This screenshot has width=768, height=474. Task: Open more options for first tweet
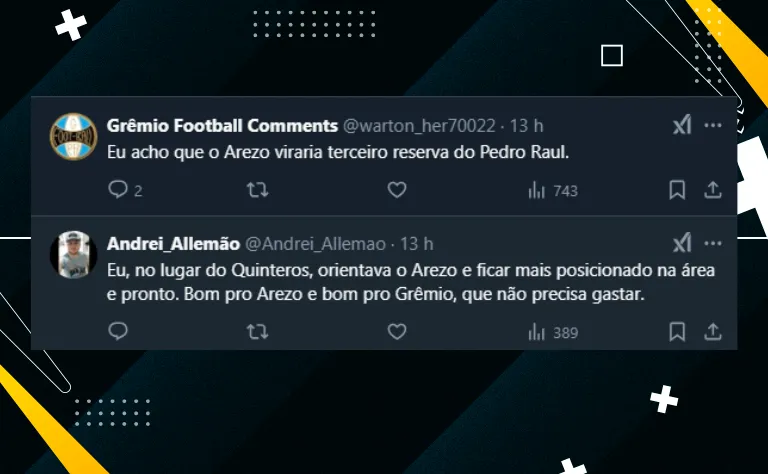click(x=713, y=125)
